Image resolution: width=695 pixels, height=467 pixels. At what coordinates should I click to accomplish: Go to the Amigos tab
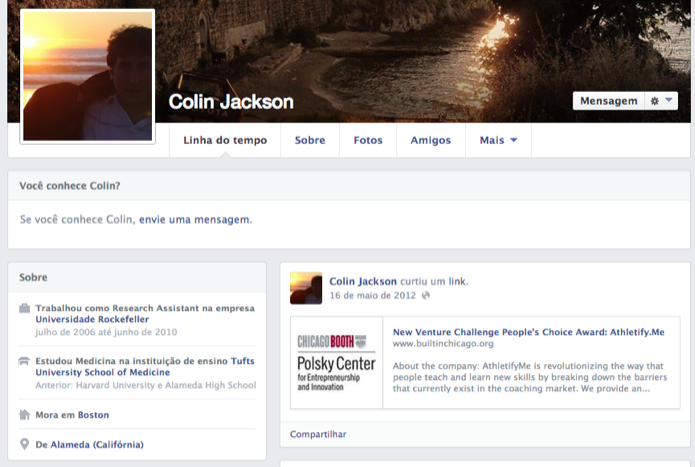click(x=430, y=140)
